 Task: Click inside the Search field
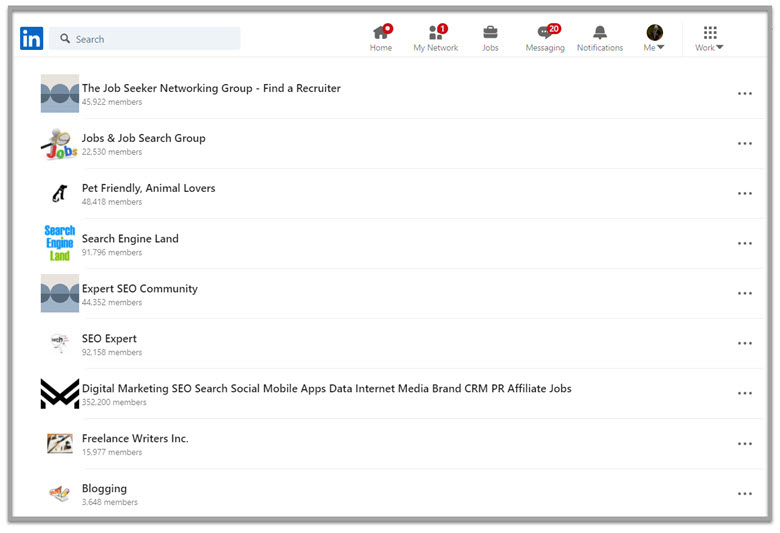click(x=150, y=39)
